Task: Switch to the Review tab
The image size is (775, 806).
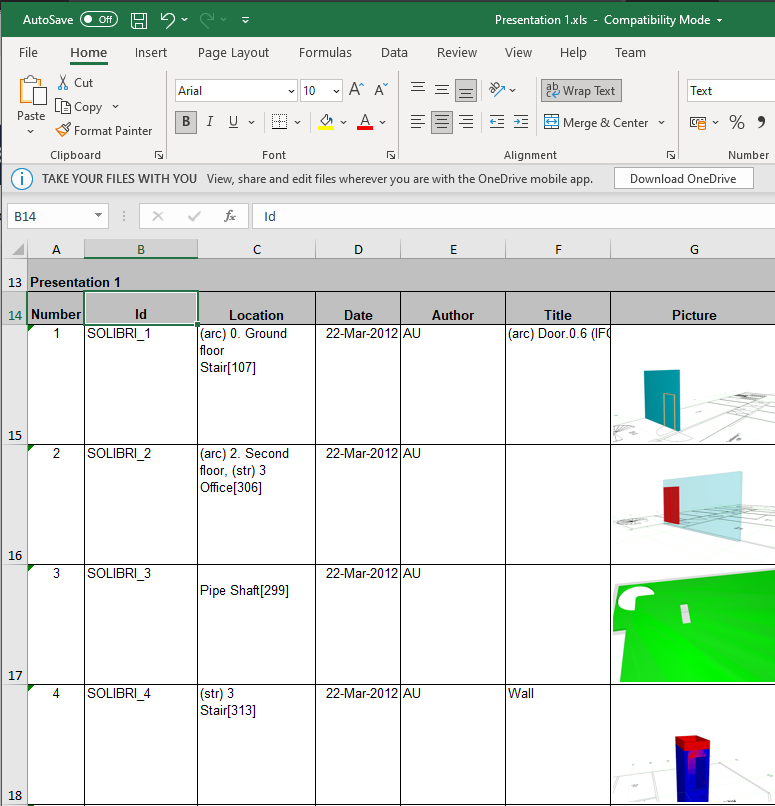Action: (x=457, y=52)
